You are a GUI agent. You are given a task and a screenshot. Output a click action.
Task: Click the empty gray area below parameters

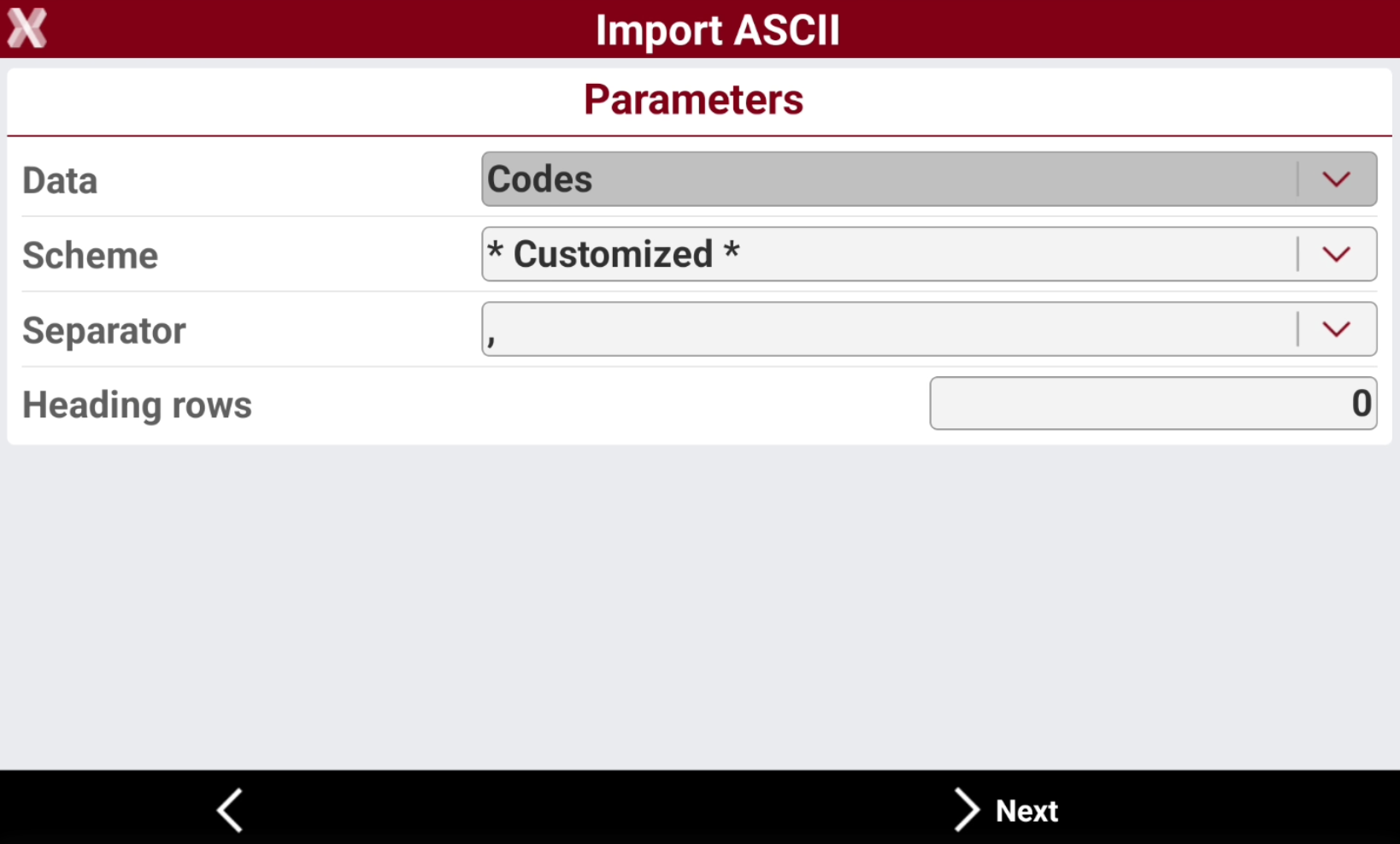click(x=700, y=607)
